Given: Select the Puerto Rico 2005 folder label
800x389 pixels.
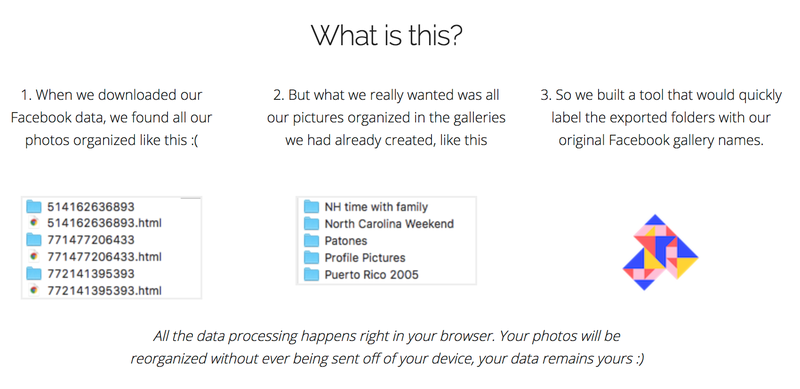Looking at the screenshot, I should [x=371, y=275].
